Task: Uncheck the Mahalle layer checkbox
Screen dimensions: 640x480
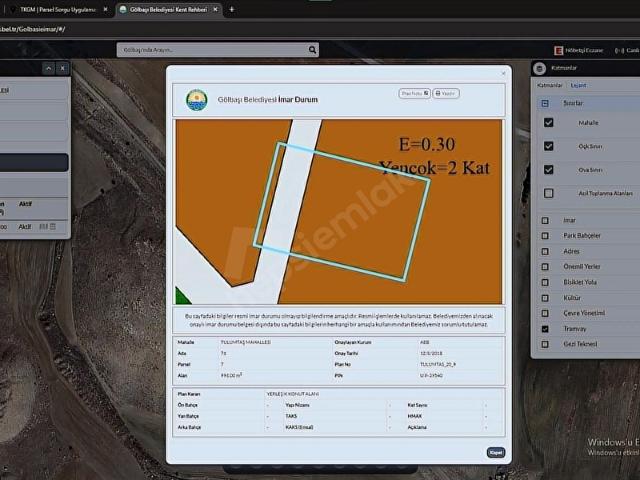Action: (x=548, y=123)
